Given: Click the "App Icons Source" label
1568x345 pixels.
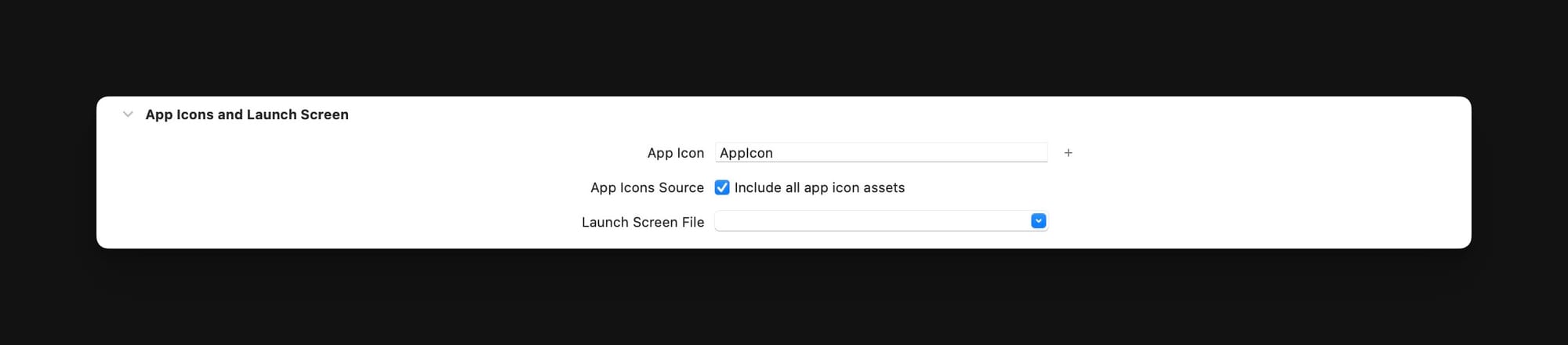Looking at the screenshot, I should tap(647, 187).
